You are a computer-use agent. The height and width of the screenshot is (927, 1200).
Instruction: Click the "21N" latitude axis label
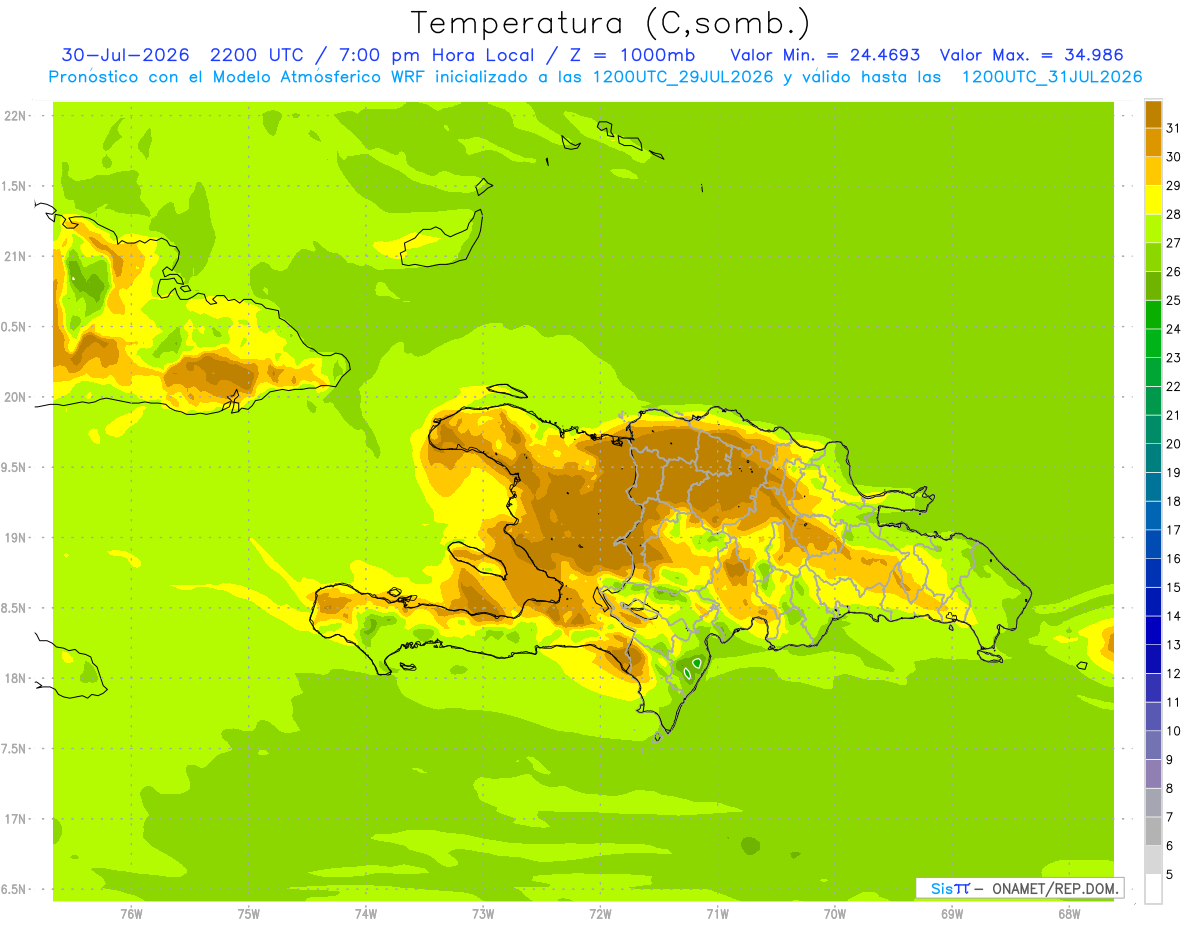point(14,256)
